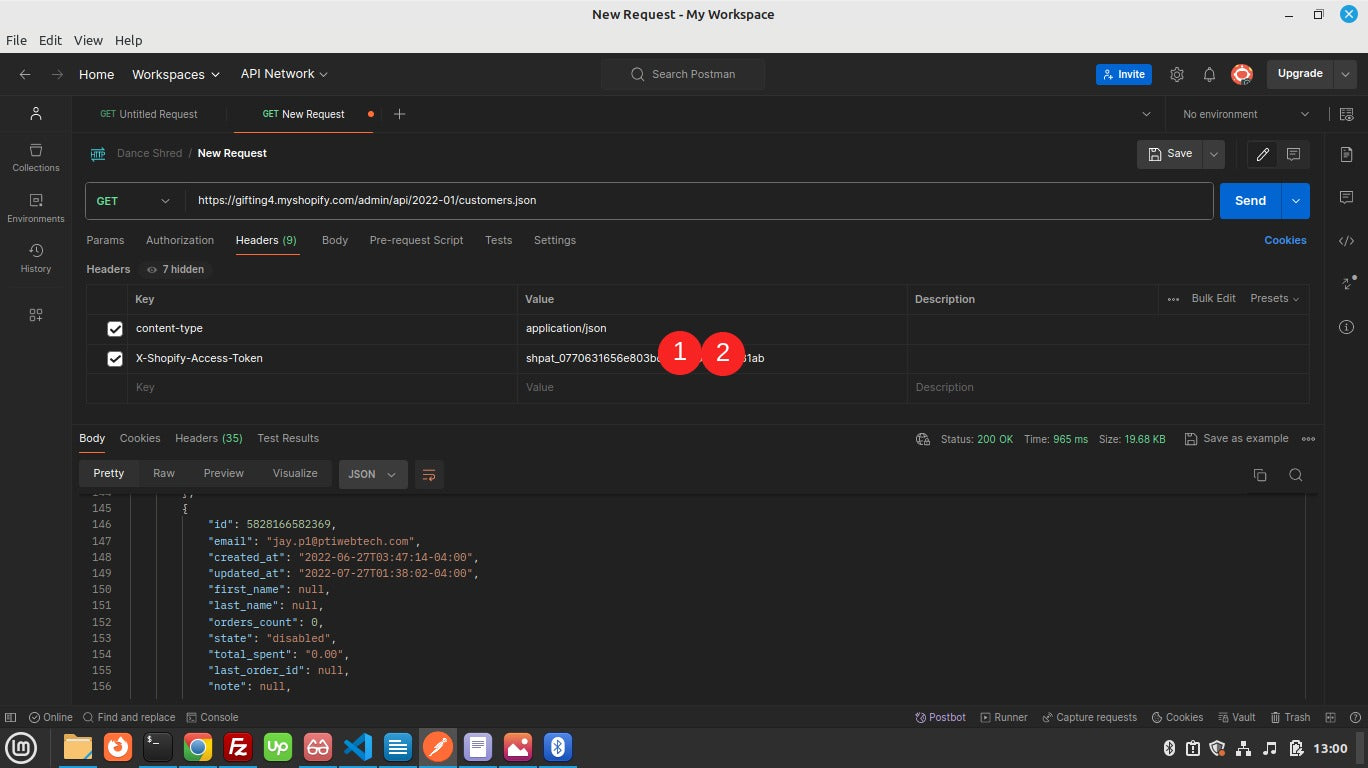Focus the Search Postman box

(x=683, y=74)
